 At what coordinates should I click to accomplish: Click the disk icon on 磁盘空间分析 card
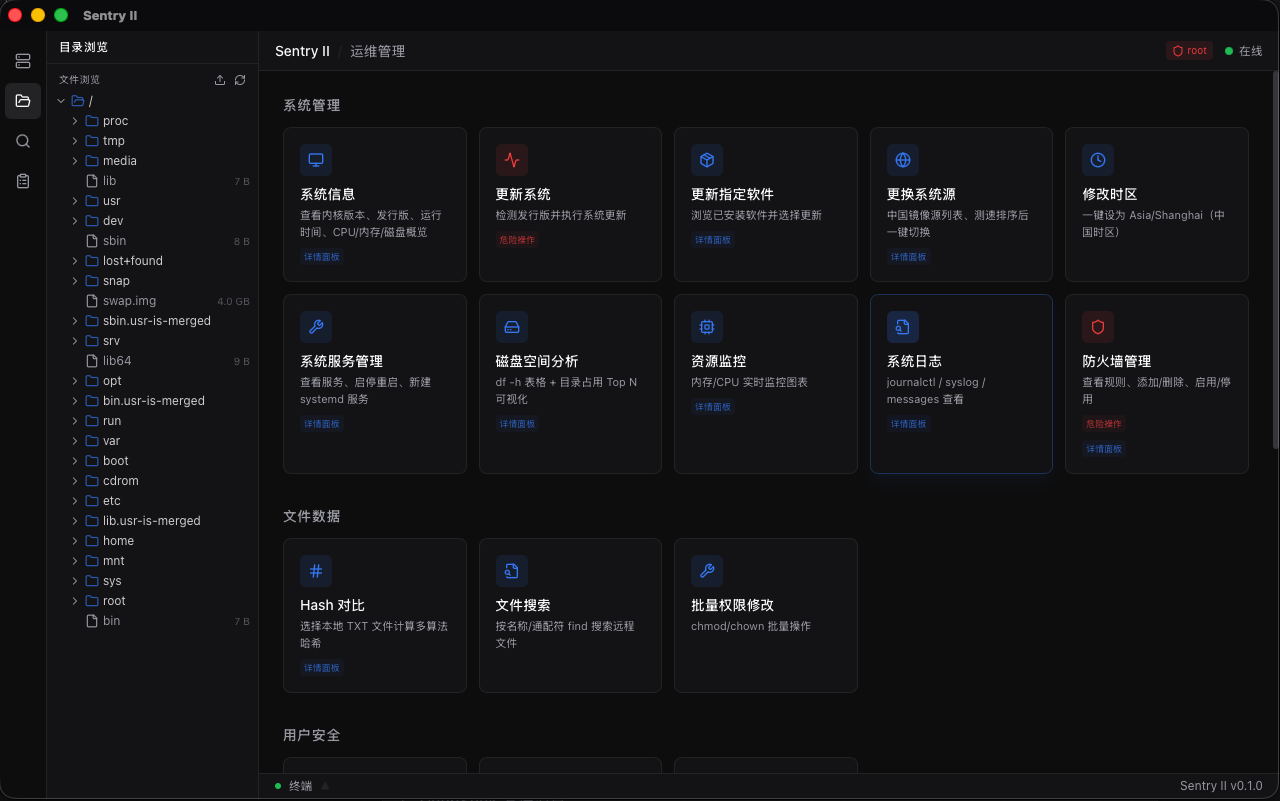point(512,327)
